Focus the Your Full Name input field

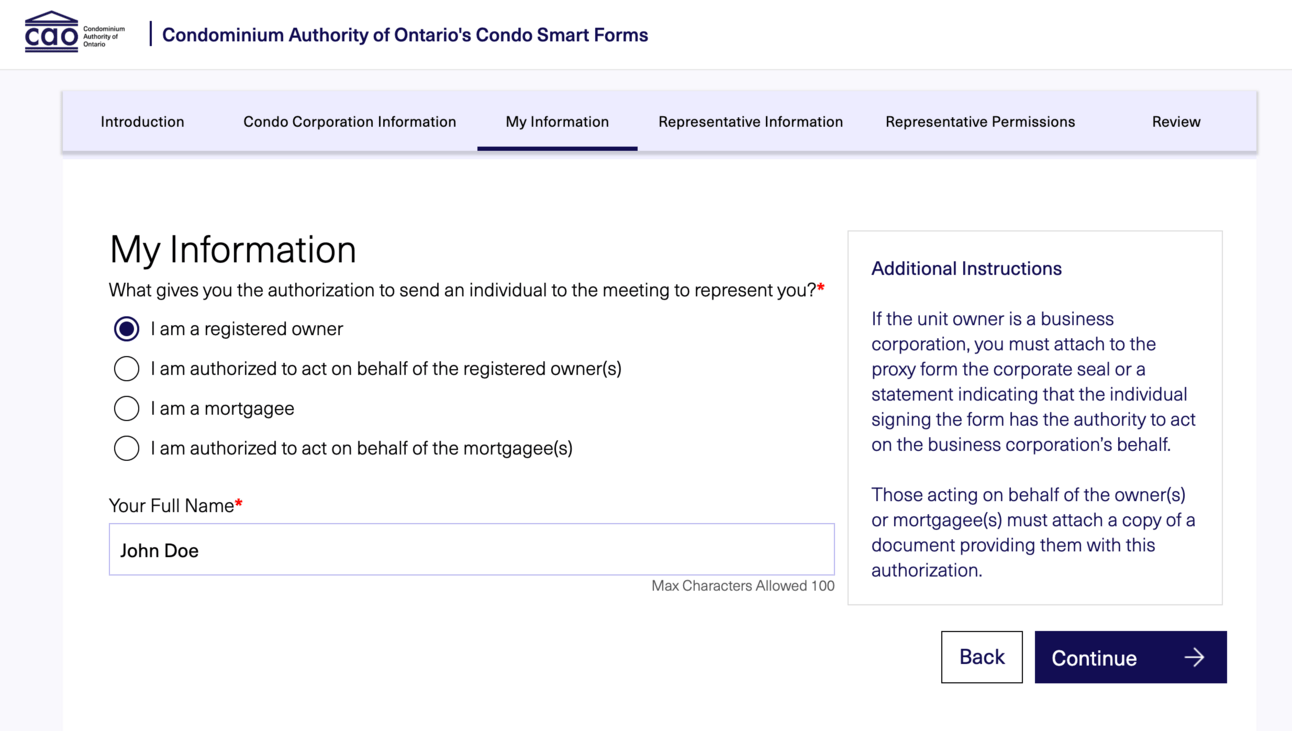point(472,550)
